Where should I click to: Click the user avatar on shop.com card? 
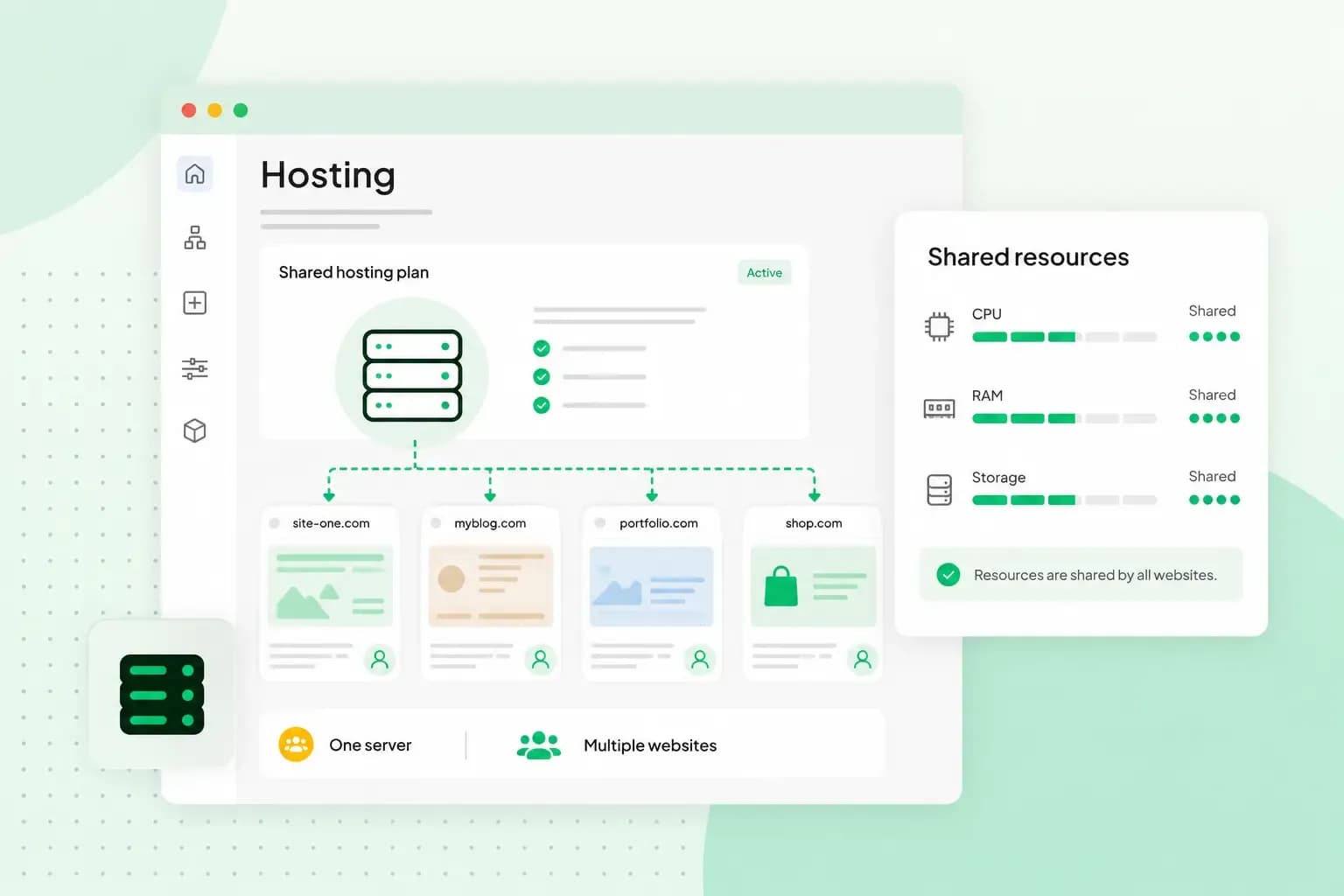[863, 659]
